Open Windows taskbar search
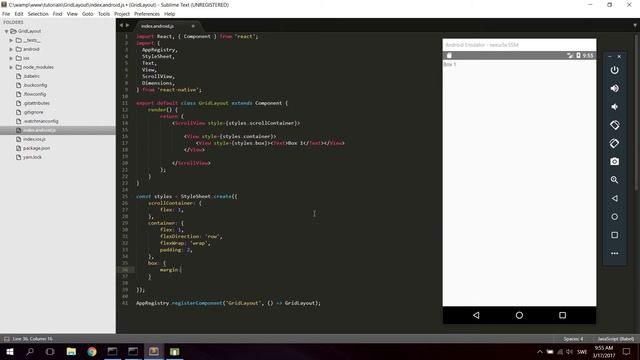The height and width of the screenshot is (360, 640). [30, 351]
